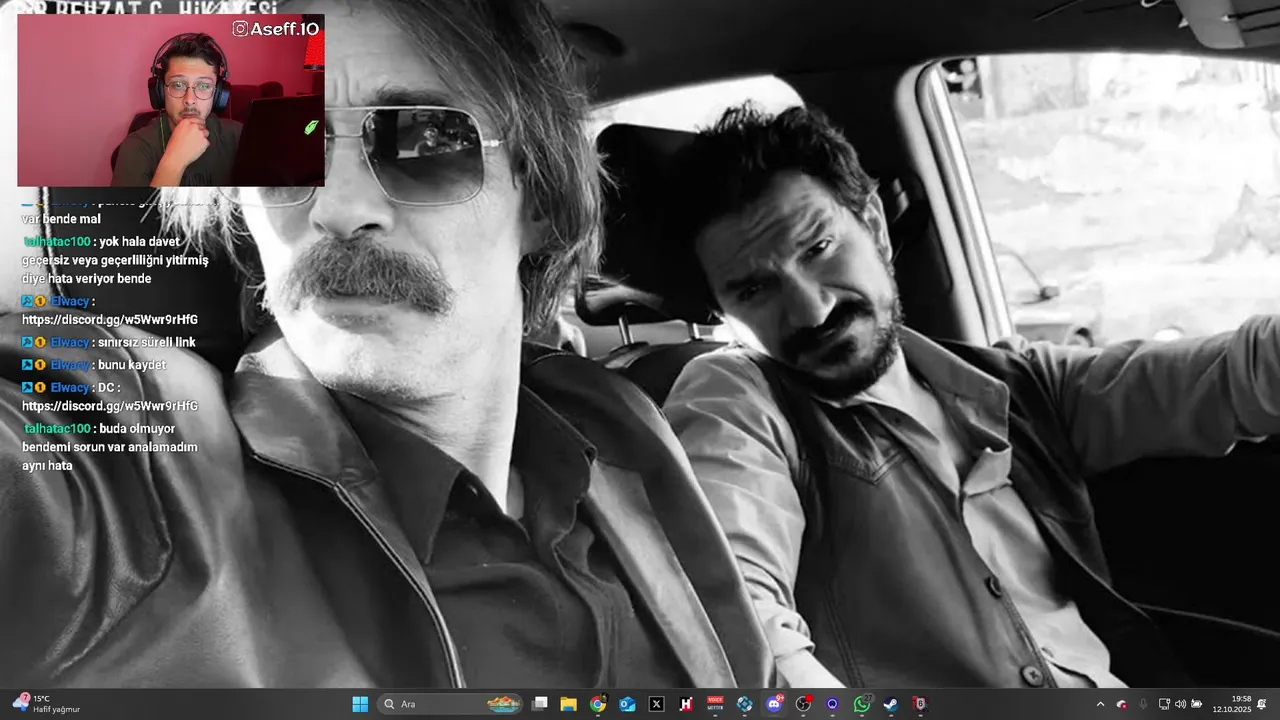This screenshot has width=1280, height=720.
Task: Click the chat message 'bunu kaydet'
Action: (132, 365)
